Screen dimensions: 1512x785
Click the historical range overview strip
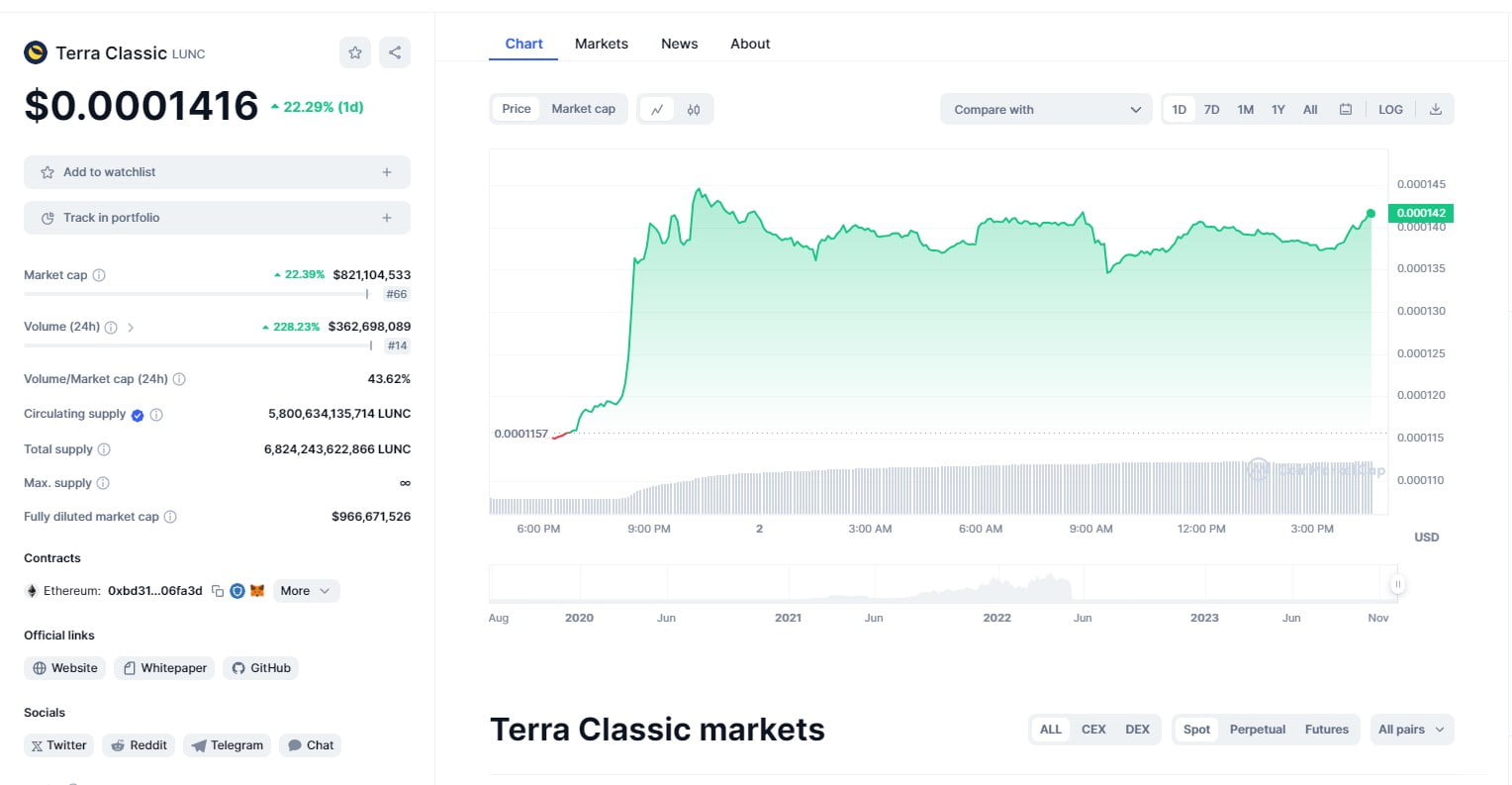pos(943,584)
